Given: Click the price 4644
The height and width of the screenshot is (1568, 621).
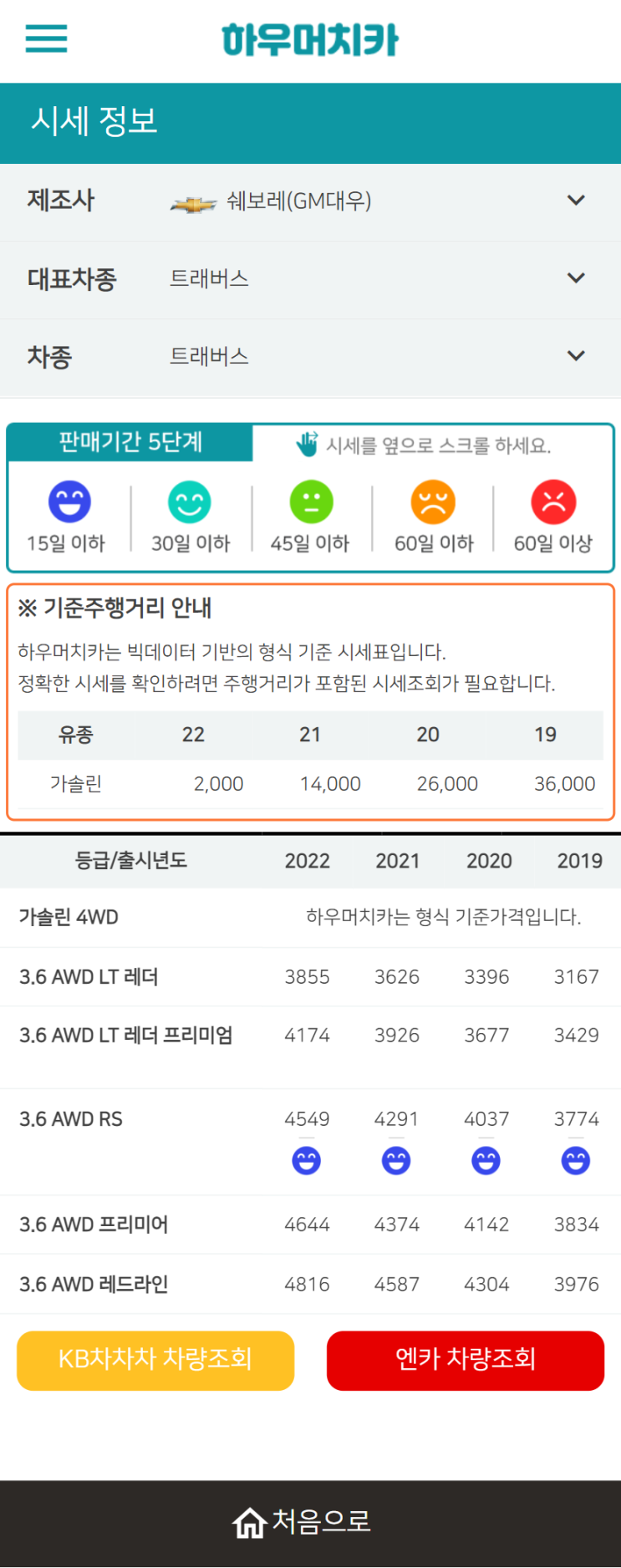Looking at the screenshot, I should pos(307,1224).
